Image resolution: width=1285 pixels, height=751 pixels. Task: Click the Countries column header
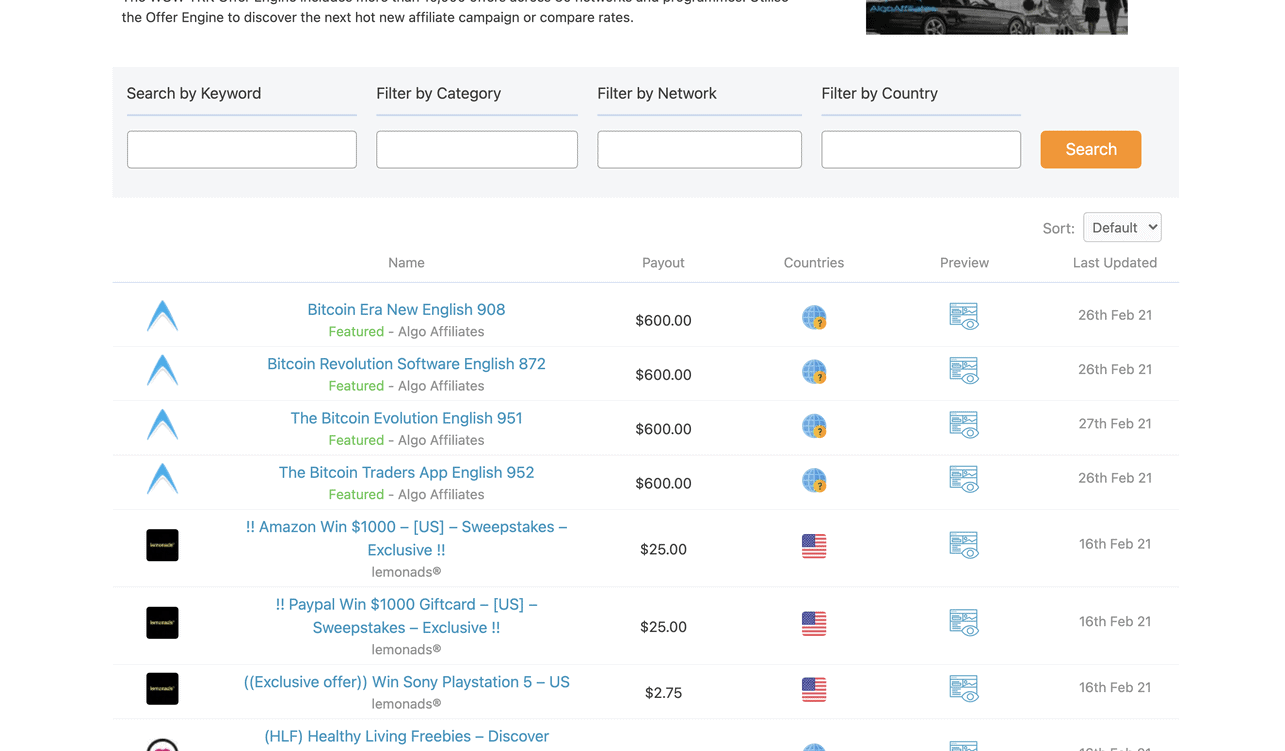[814, 263]
